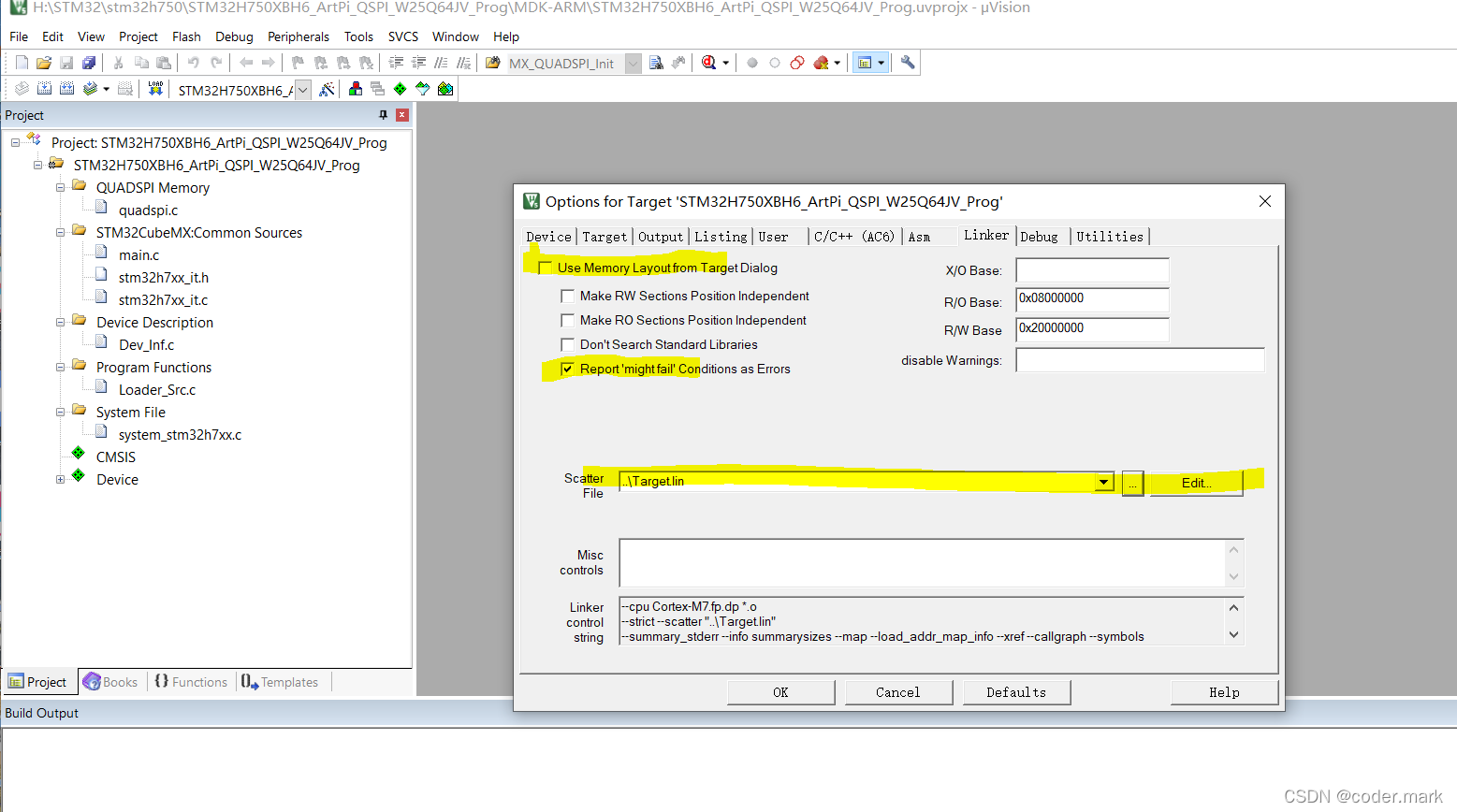Image resolution: width=1457 pixels, height=812 pixels.
Task: Enable Use Memory Layout from Target Dialog
Action: point(546,268)
